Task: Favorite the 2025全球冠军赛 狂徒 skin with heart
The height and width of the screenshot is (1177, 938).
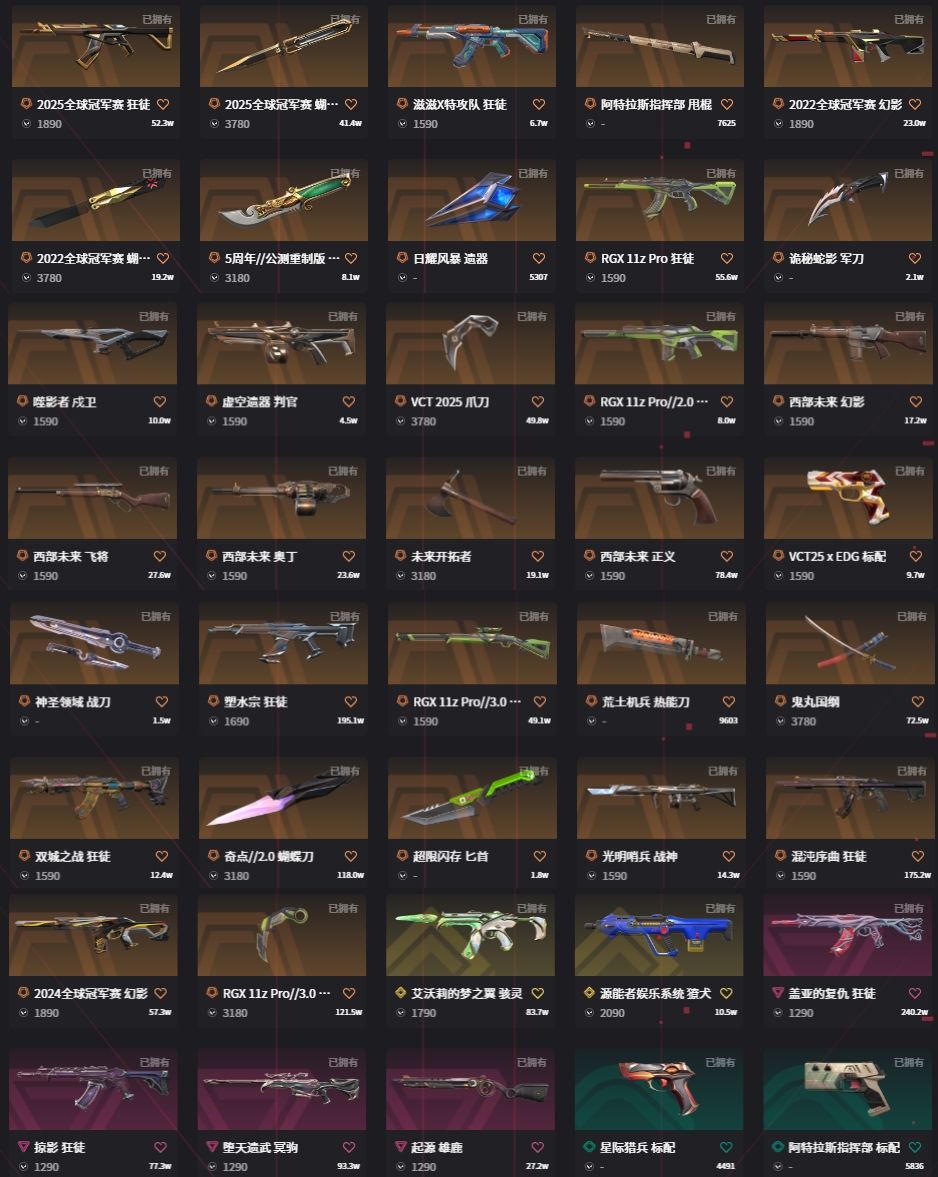Action: coord(163,104)
